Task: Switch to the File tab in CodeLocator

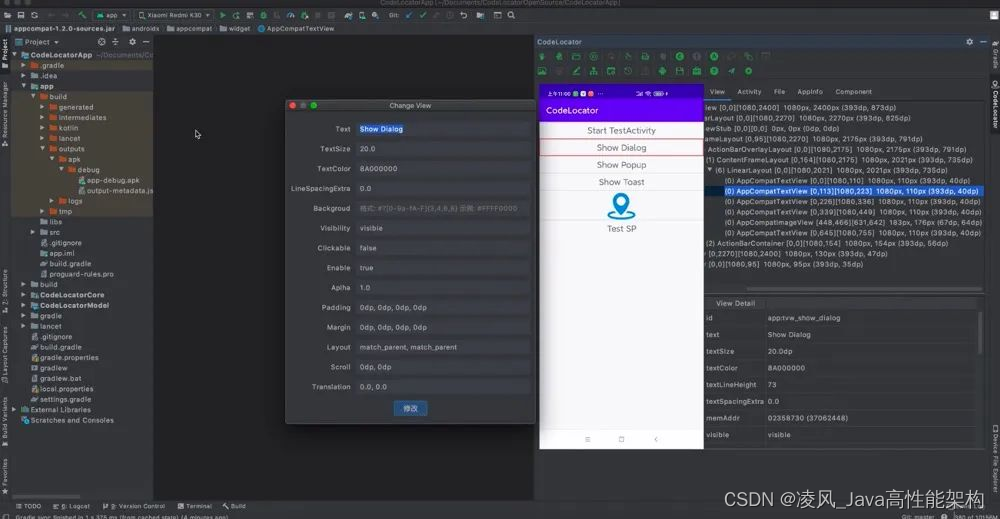Action: point(779,92)
